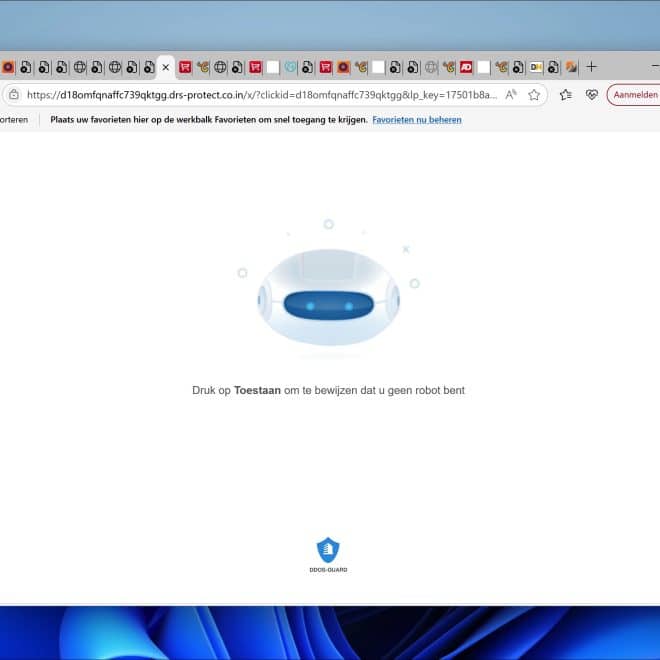Open a new browser tab
Screen dimensions: 660x660
tap(591, 67)
